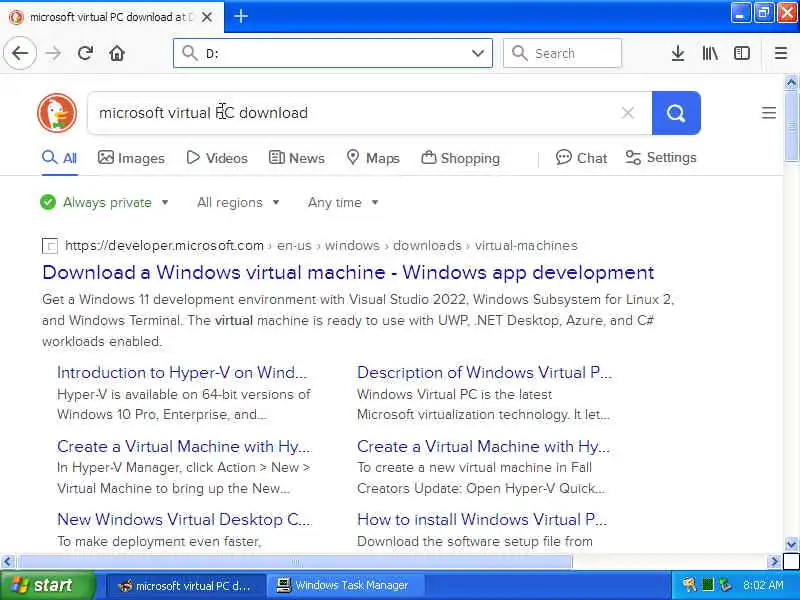Screen dimensions: 800x600
Task: Click the DuckDuckGo logo
Action: click(57, 113)
